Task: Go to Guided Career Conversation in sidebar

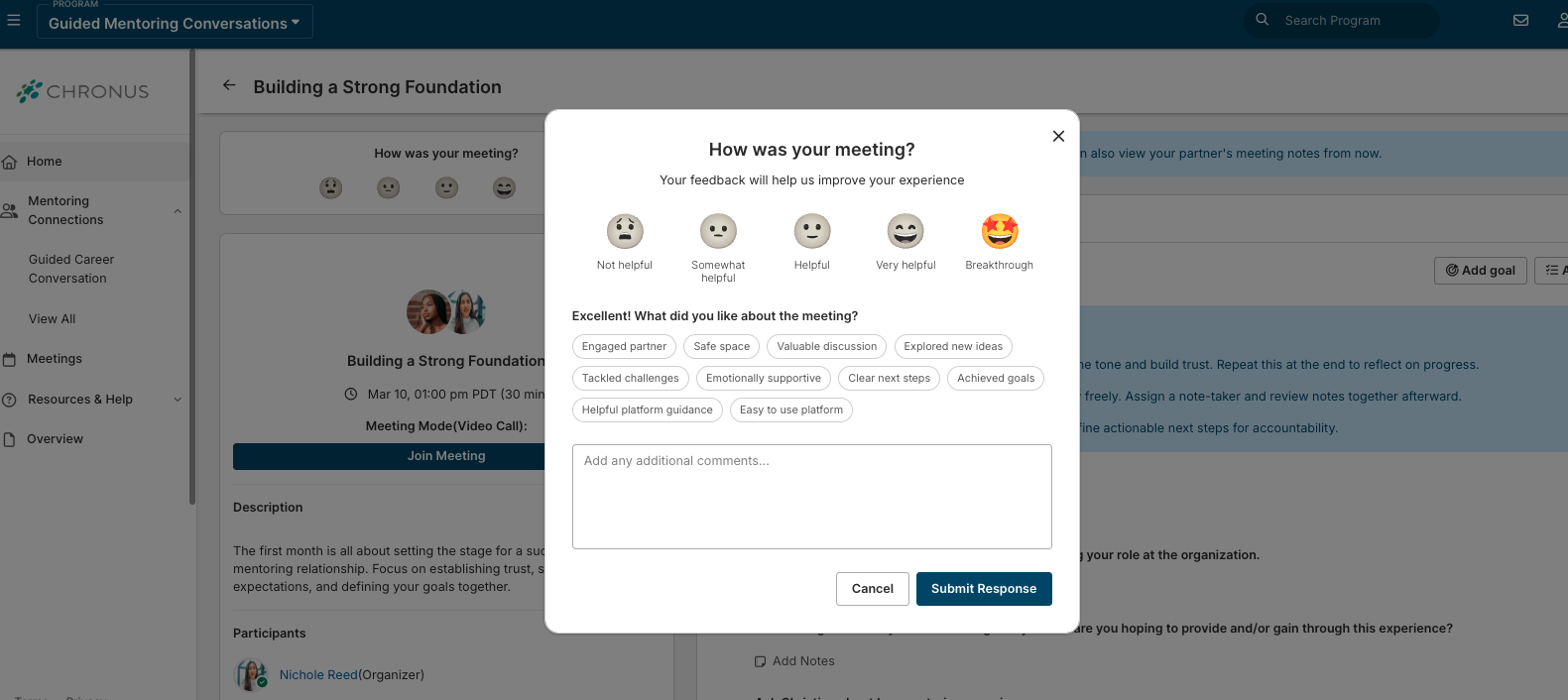Action: pyautogui.click(x=71, y=268)
